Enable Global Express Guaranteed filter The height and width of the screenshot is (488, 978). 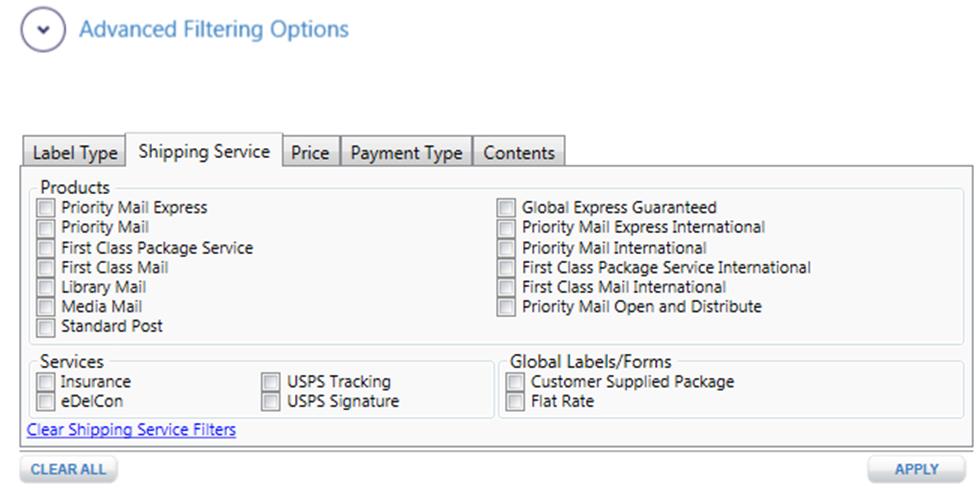tap(507, 208)
